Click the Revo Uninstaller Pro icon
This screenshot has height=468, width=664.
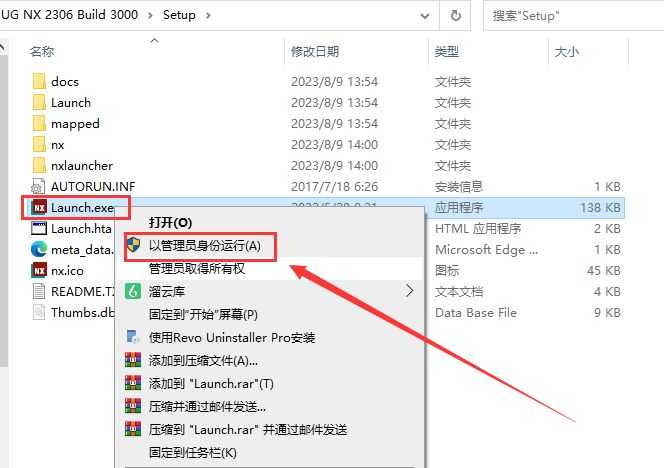pos(133,337)
